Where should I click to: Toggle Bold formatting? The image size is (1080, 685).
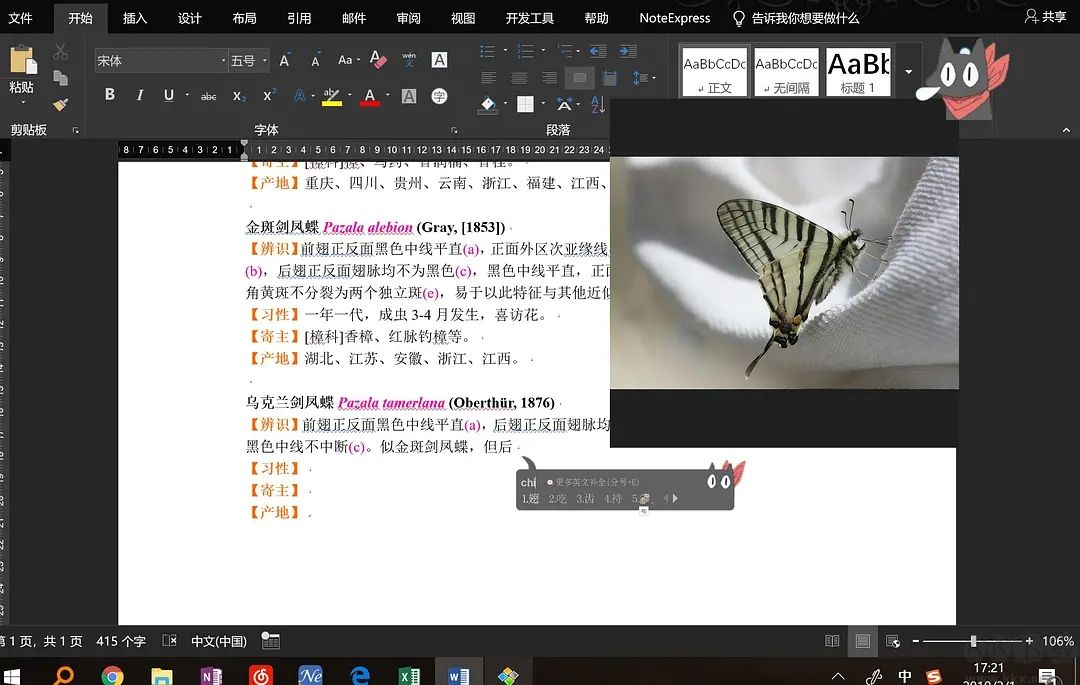(110, 96)
